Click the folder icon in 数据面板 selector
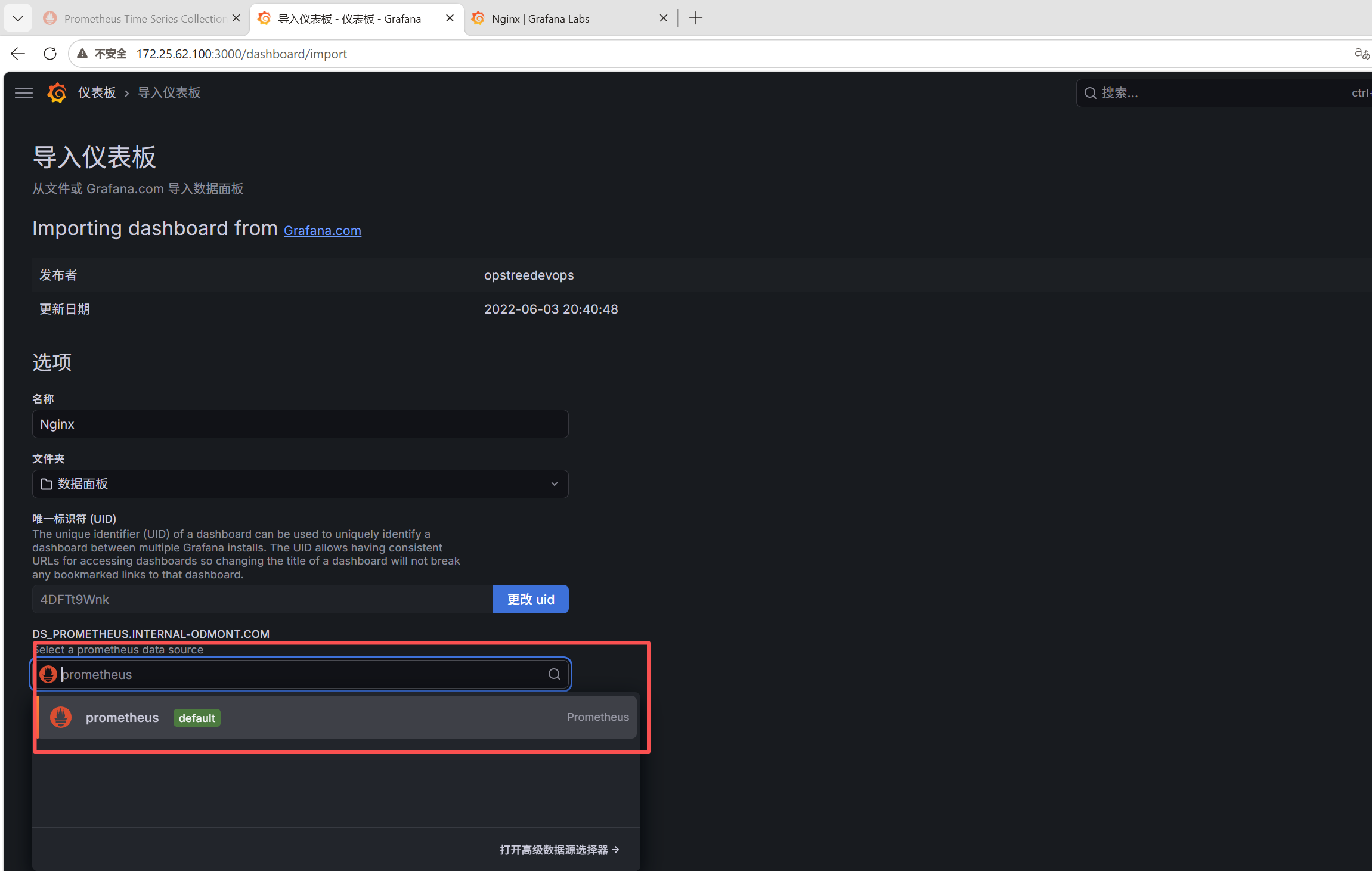Viewport: 1372px width, 871px height. pos(47,484)
